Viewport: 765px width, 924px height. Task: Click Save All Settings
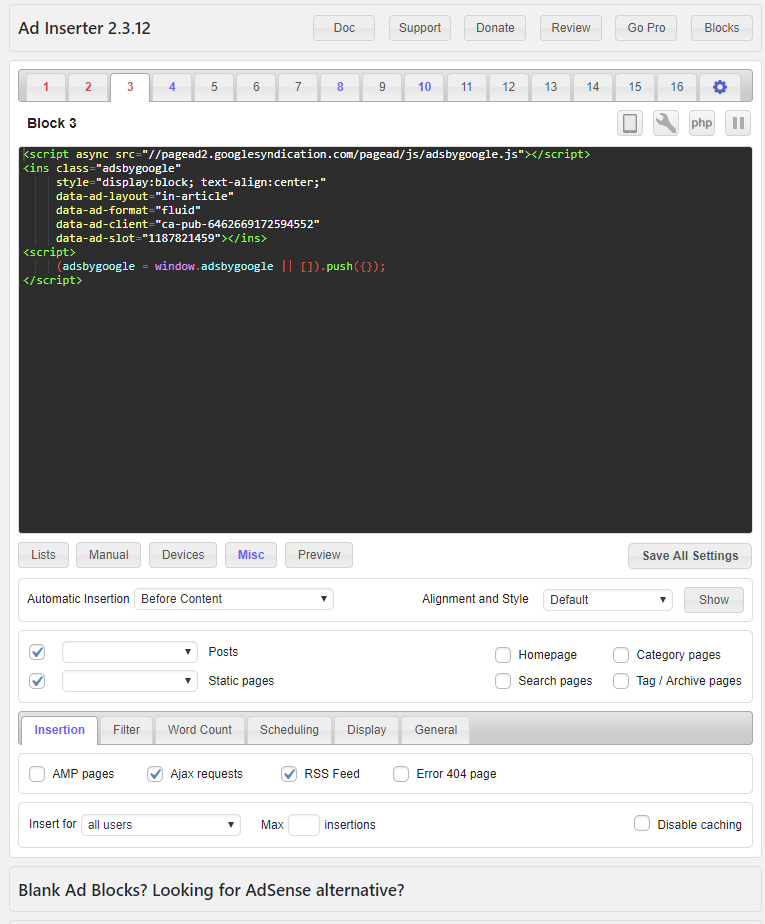pyautogui.click(x=690, y=556)
